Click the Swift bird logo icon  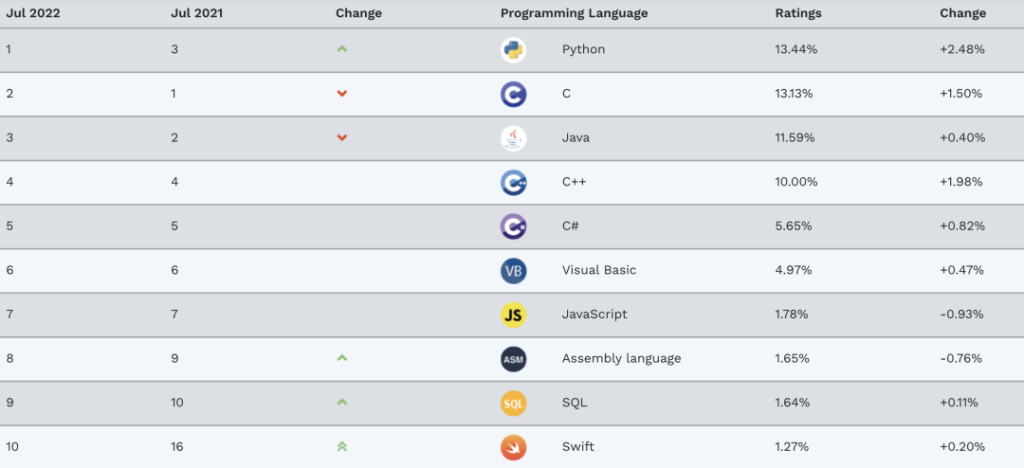coord(513,446)
